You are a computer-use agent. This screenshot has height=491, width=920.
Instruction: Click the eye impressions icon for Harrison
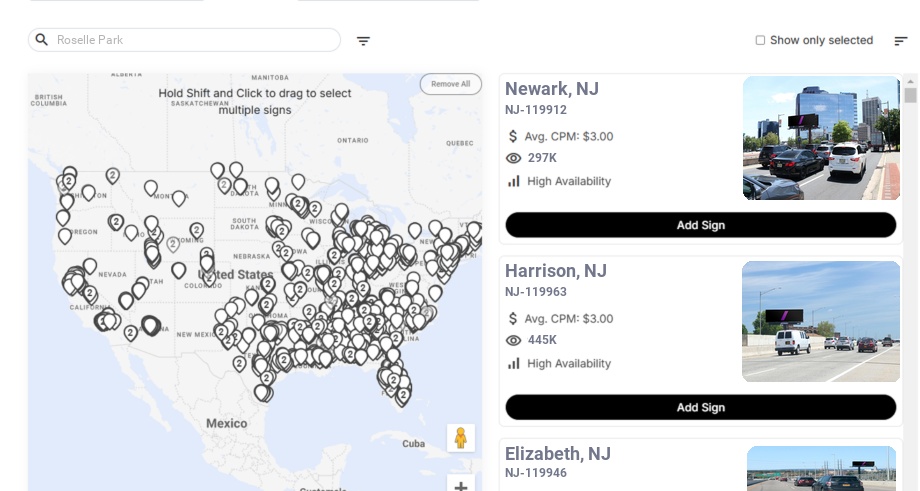[x=514, y=340]
